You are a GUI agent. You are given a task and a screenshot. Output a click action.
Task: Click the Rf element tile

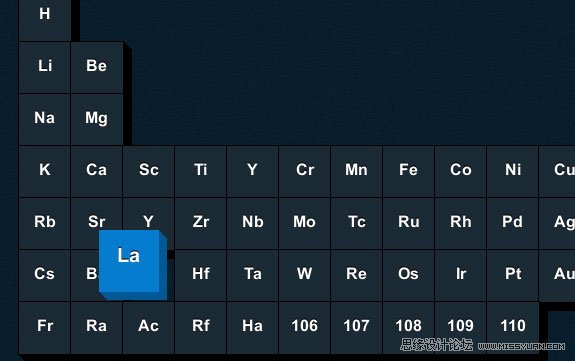point(201,328)
